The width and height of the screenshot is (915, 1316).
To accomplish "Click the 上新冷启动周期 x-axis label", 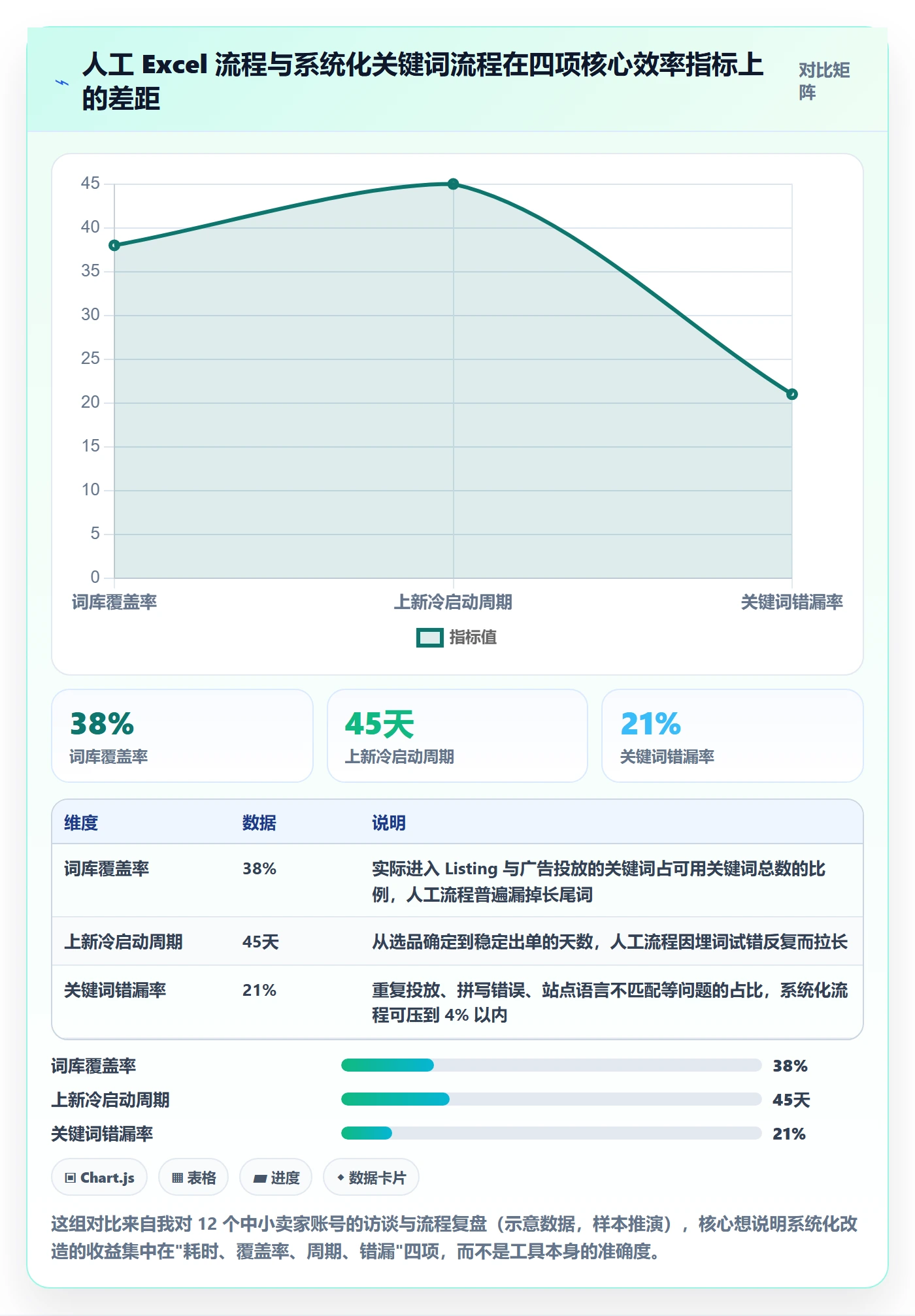I will click(x=453, y=602).
